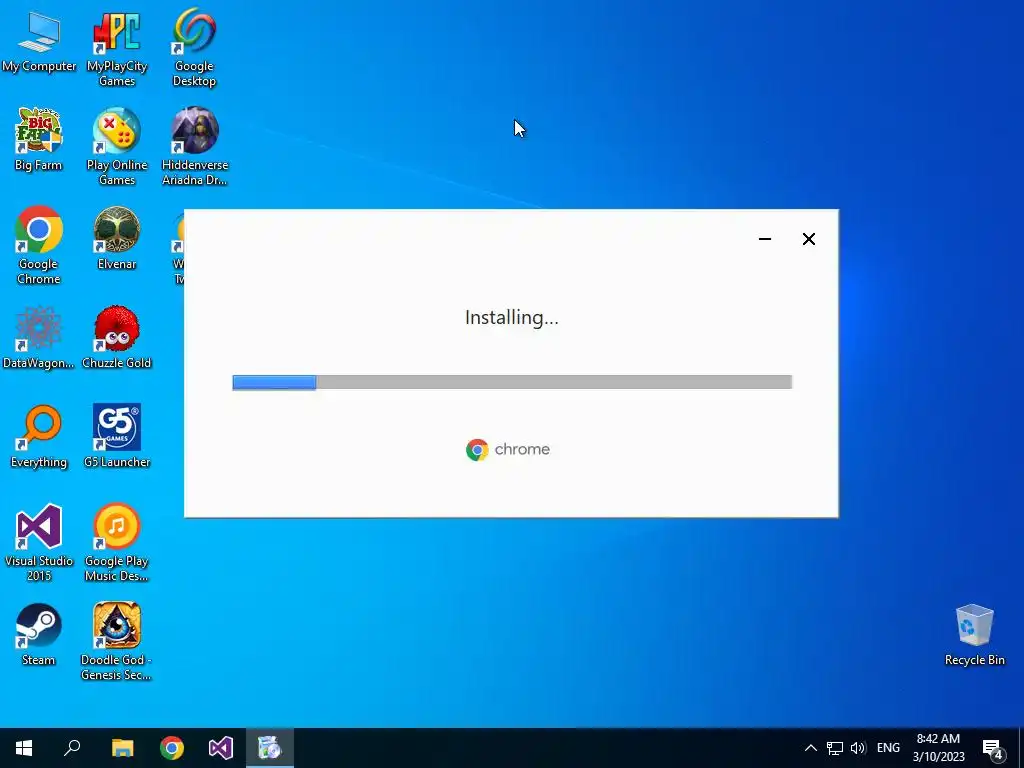Launch Visual Studio 2015 from the desktop

[x=39, y=543]
